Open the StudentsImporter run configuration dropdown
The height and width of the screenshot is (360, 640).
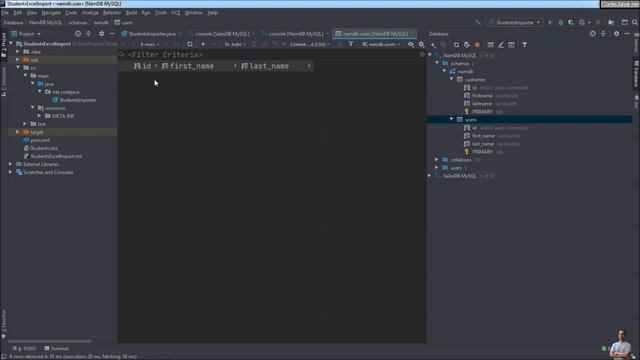(x=515, y=22)
